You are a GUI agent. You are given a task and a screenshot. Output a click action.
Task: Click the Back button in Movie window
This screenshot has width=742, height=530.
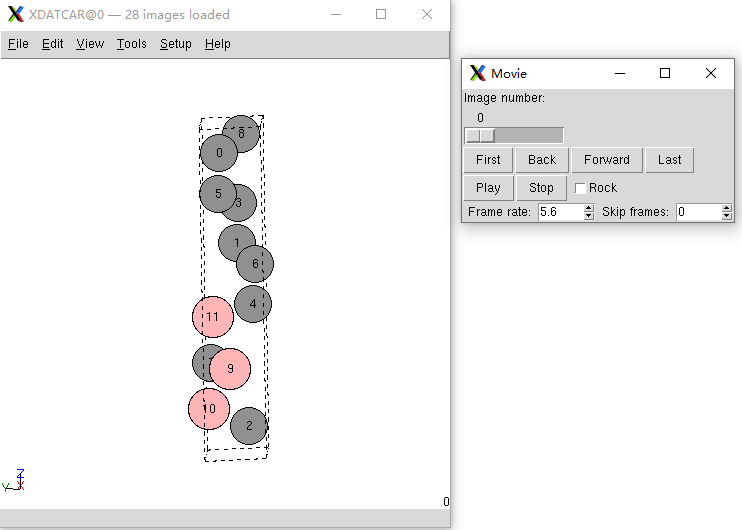(x=542, y=160)
